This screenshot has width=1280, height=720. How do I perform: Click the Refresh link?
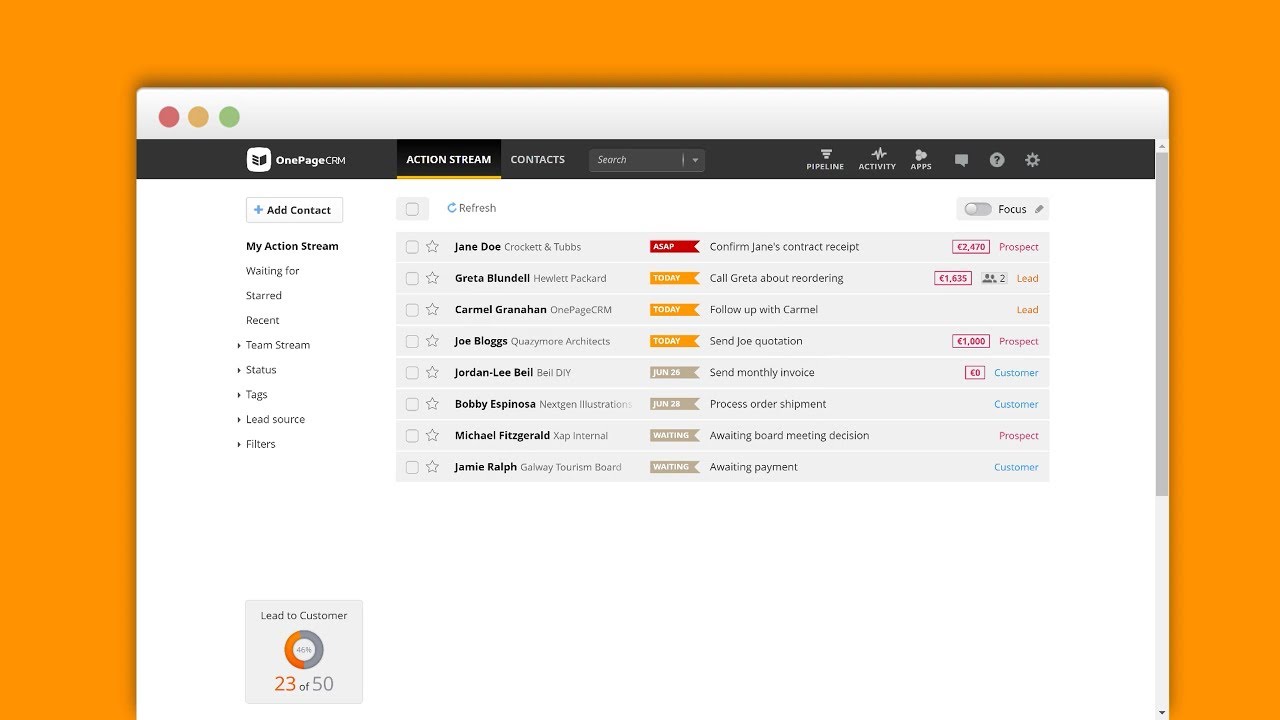tap(472, 208)
